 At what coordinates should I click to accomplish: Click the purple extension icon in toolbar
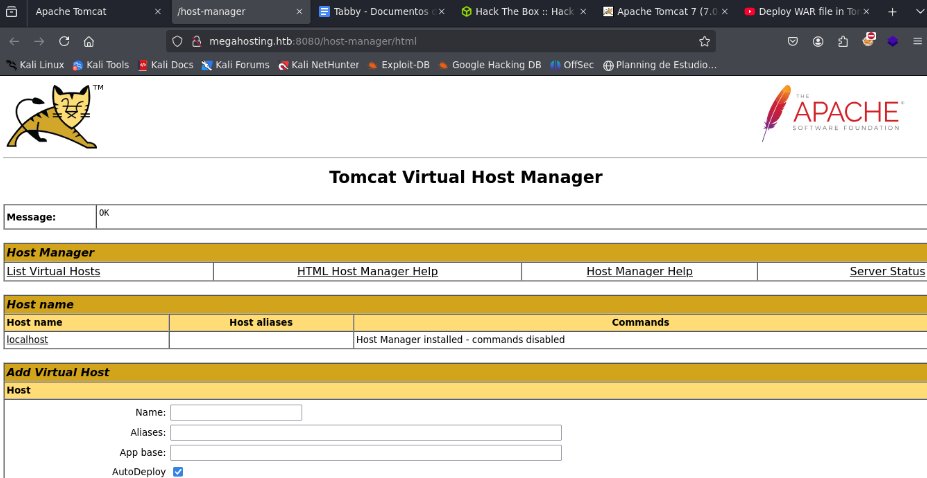pos(893,41)
